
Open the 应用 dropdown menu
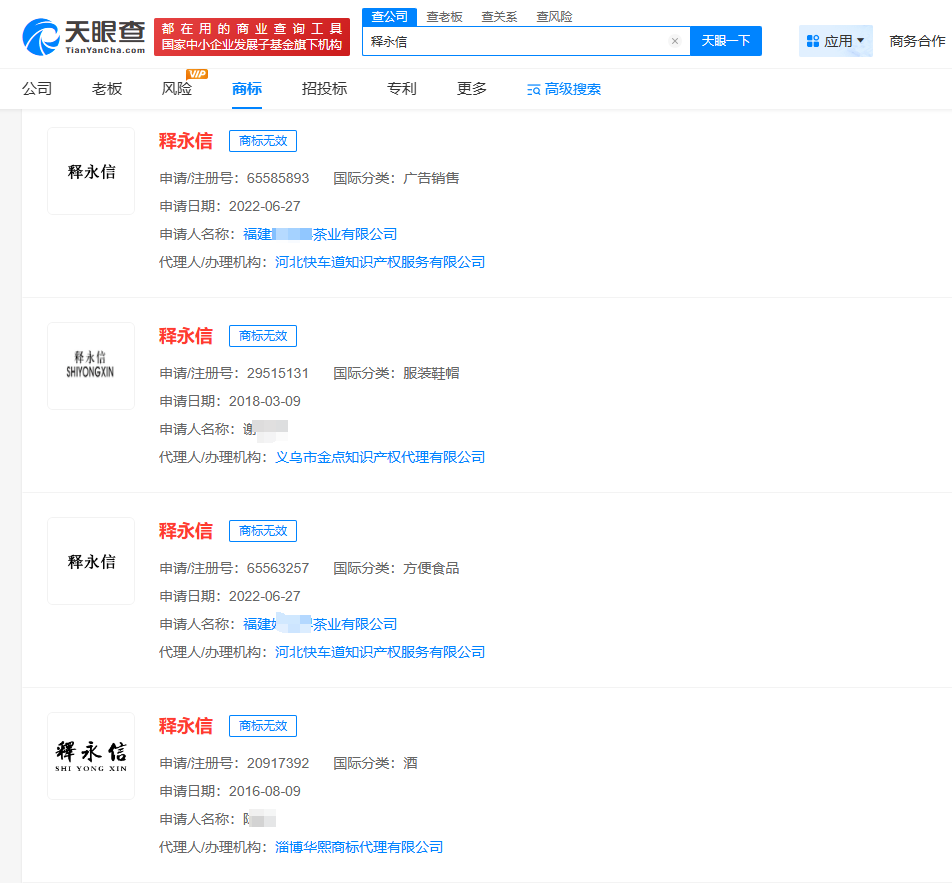[835, 41]
